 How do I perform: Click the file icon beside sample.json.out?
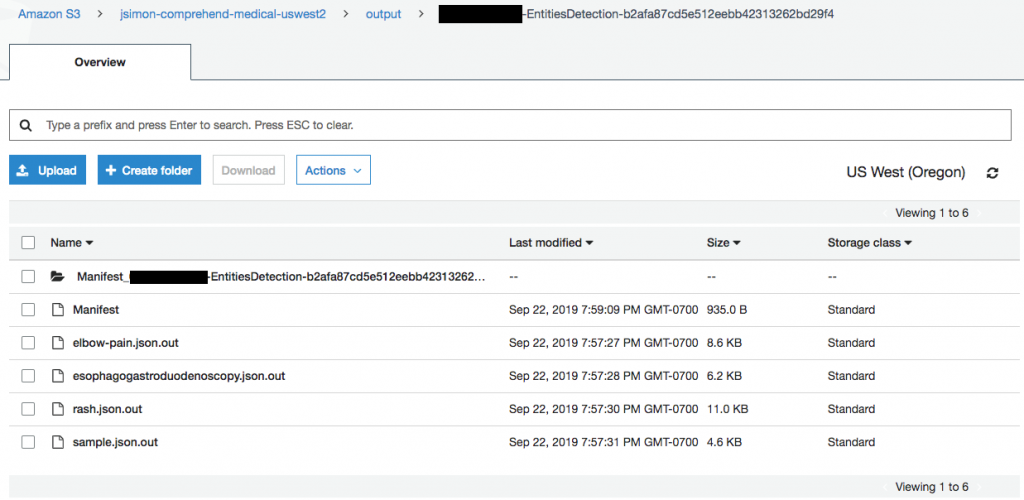tap(58, 443)
